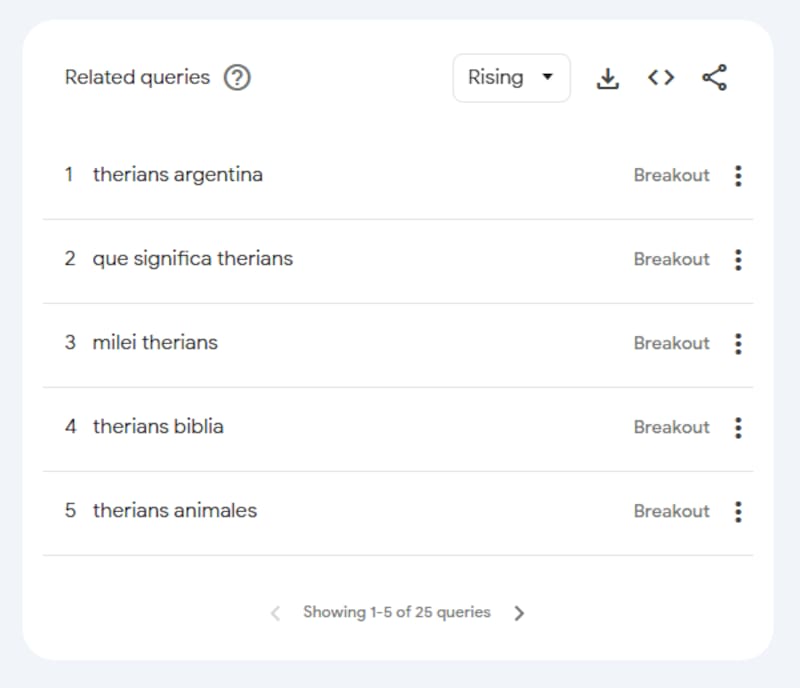This screenshot has width=800, height=688.
Task: Open the therians biblia query
Action: [x=158, y=427]
